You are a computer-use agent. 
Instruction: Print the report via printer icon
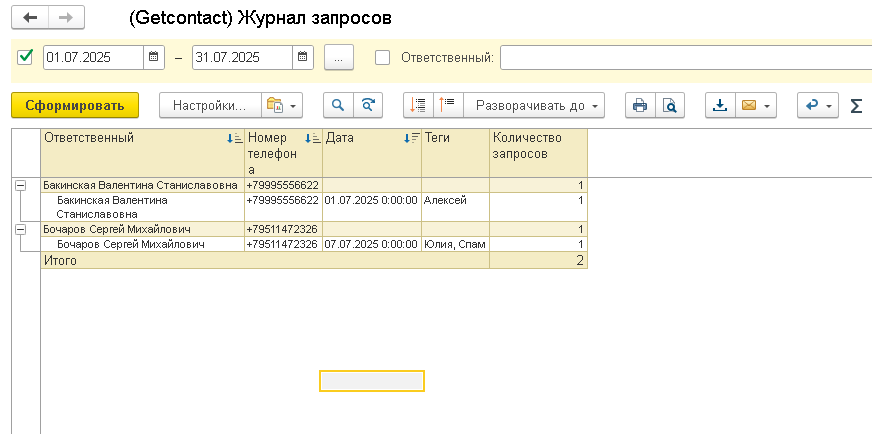[x=640, y=105]
